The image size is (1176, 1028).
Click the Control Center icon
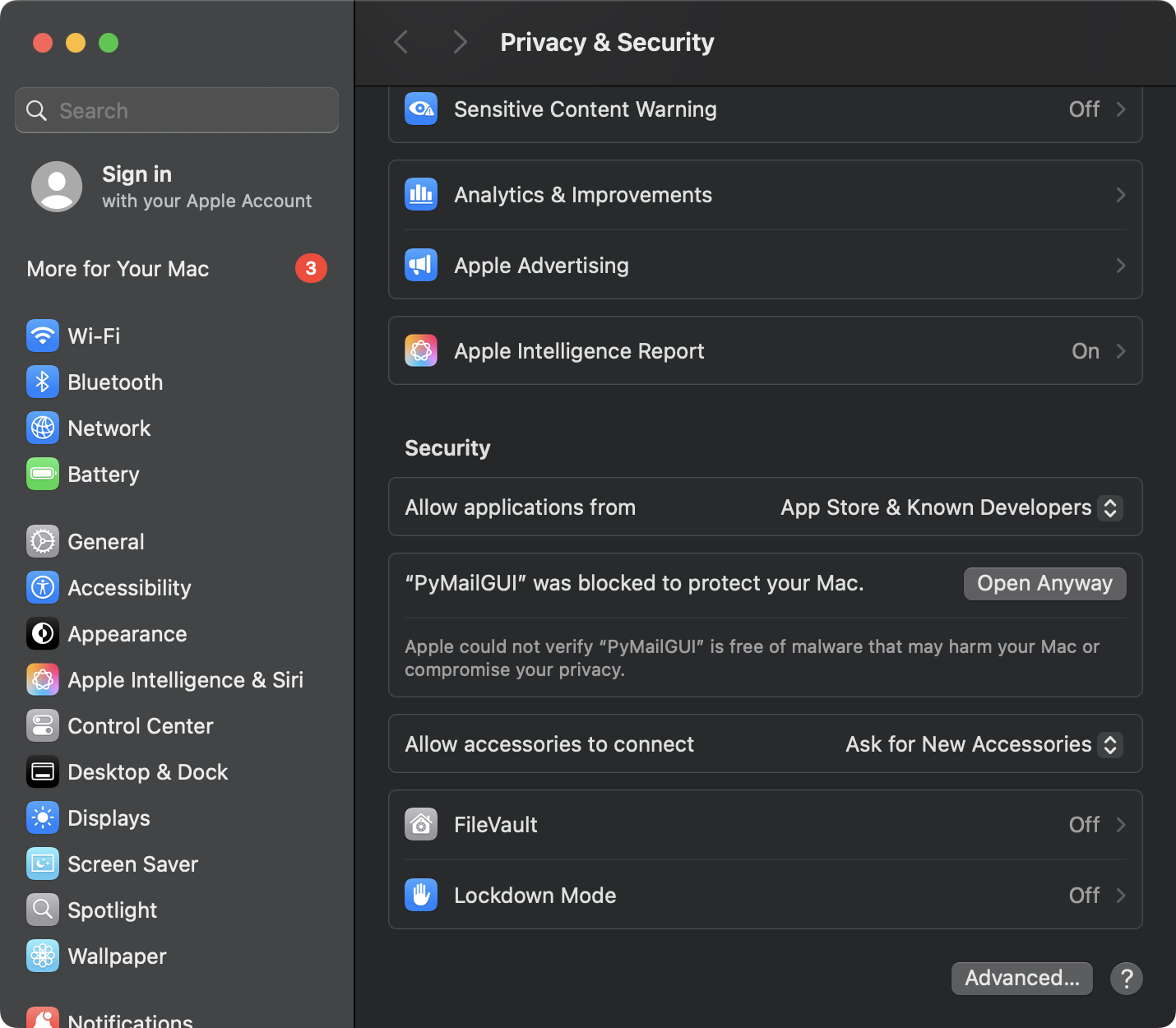[x=43, y=725]
